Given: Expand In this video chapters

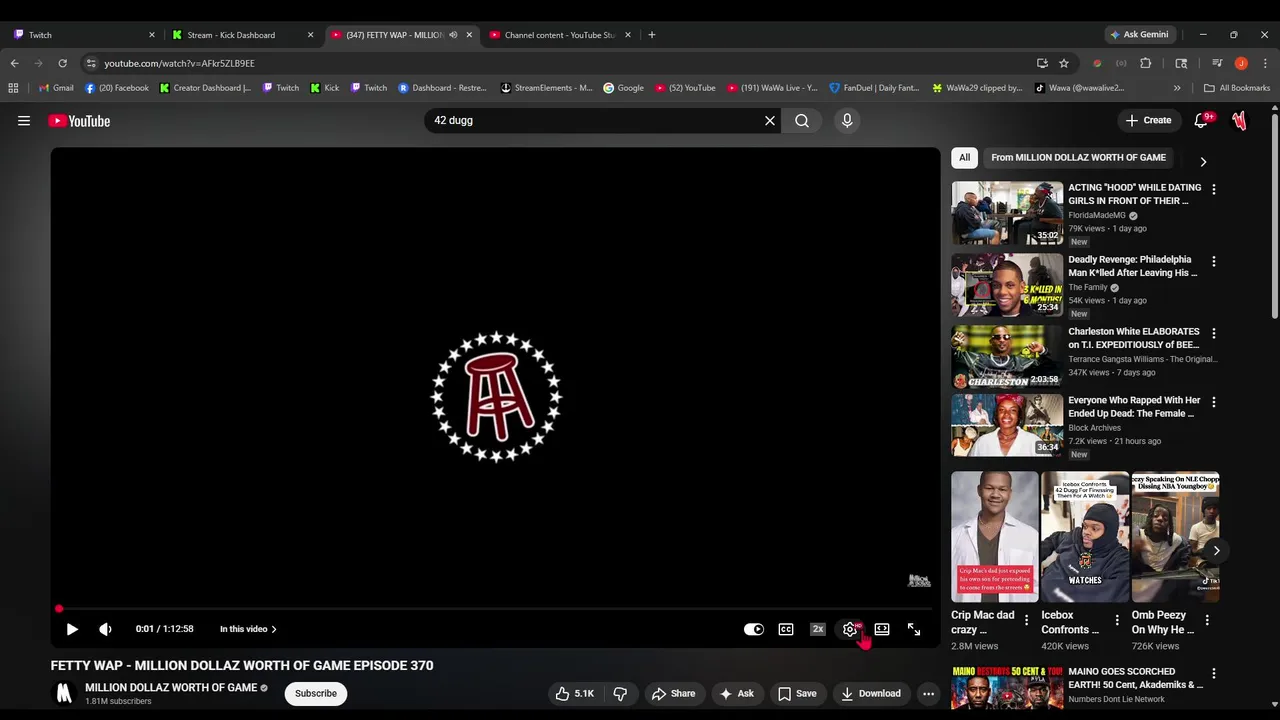Looking at the screenshot, I should coord(248,629).
